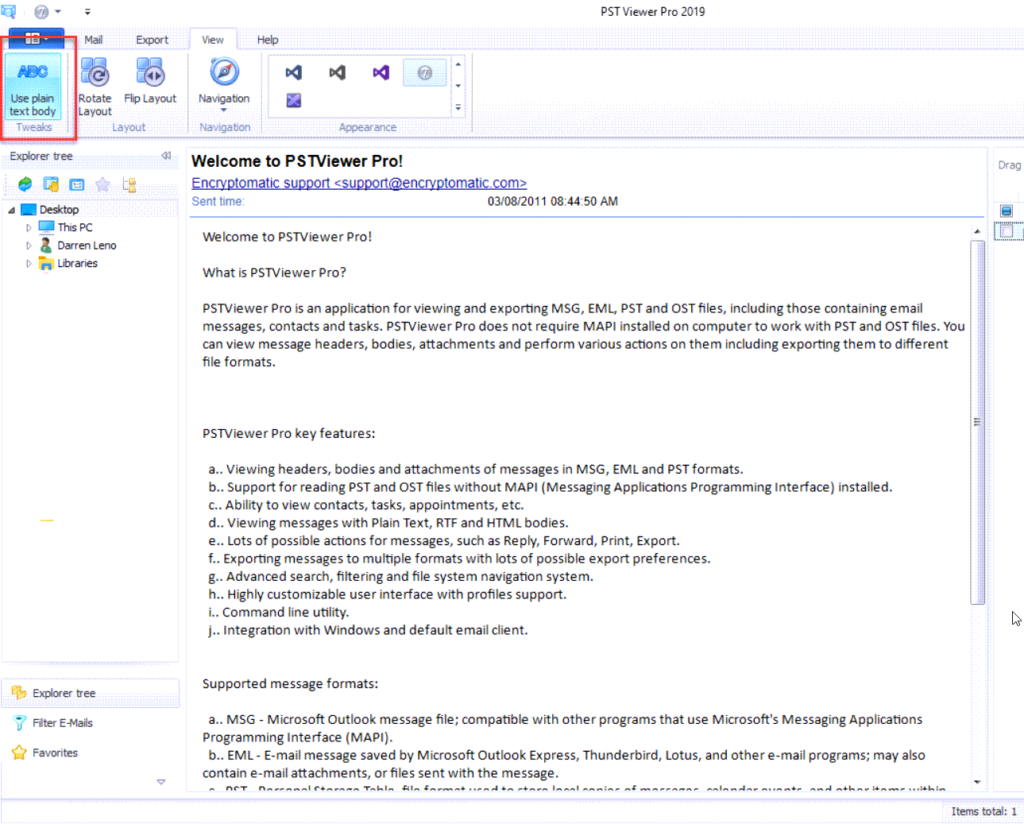This screenshot has width=1024, height=824.
Task: Switch to the Mail ribbon tab
Action: pyautogui.click(x=93, y=40)
